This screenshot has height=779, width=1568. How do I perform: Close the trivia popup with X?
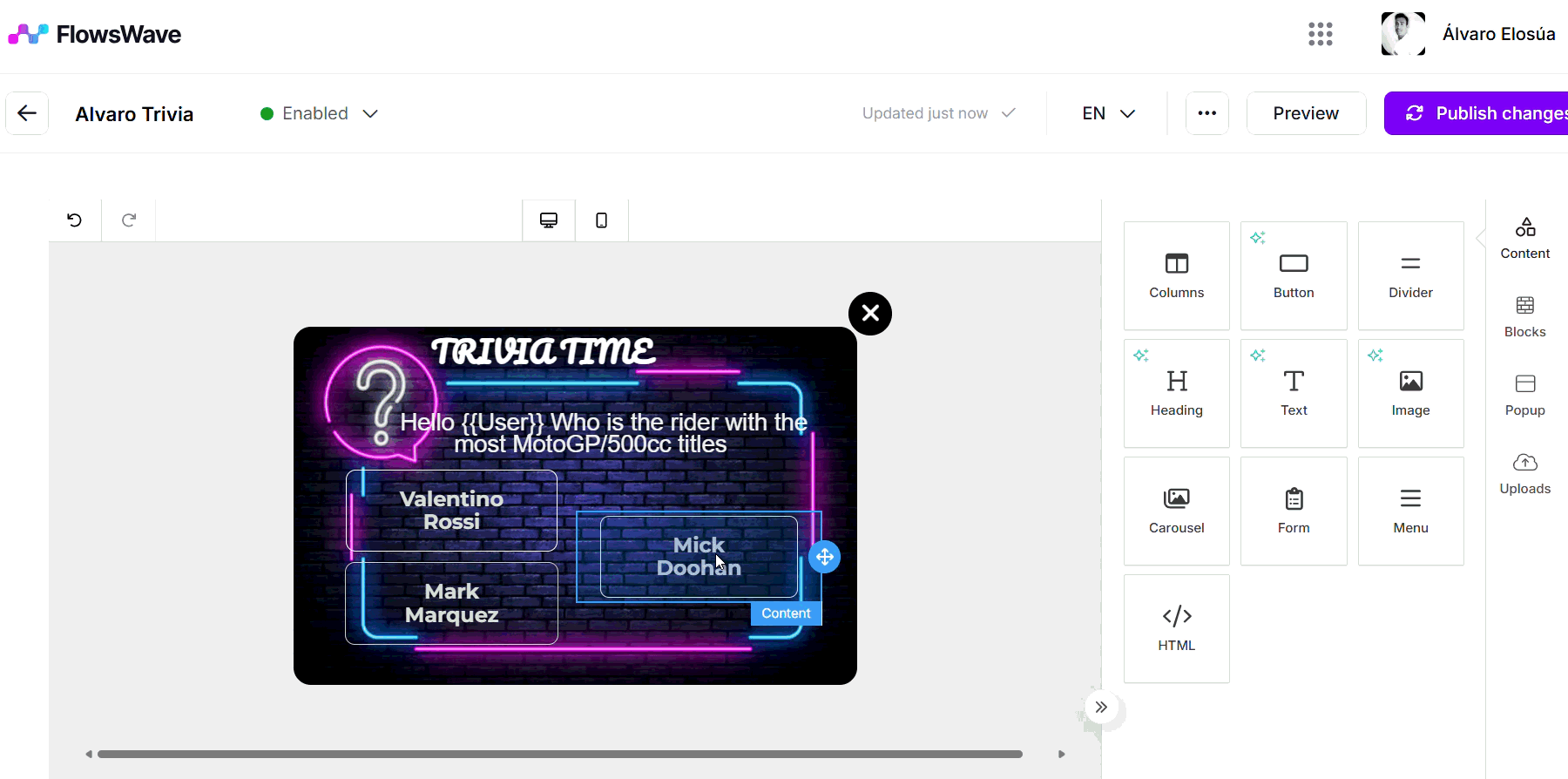tap(870, 314)
